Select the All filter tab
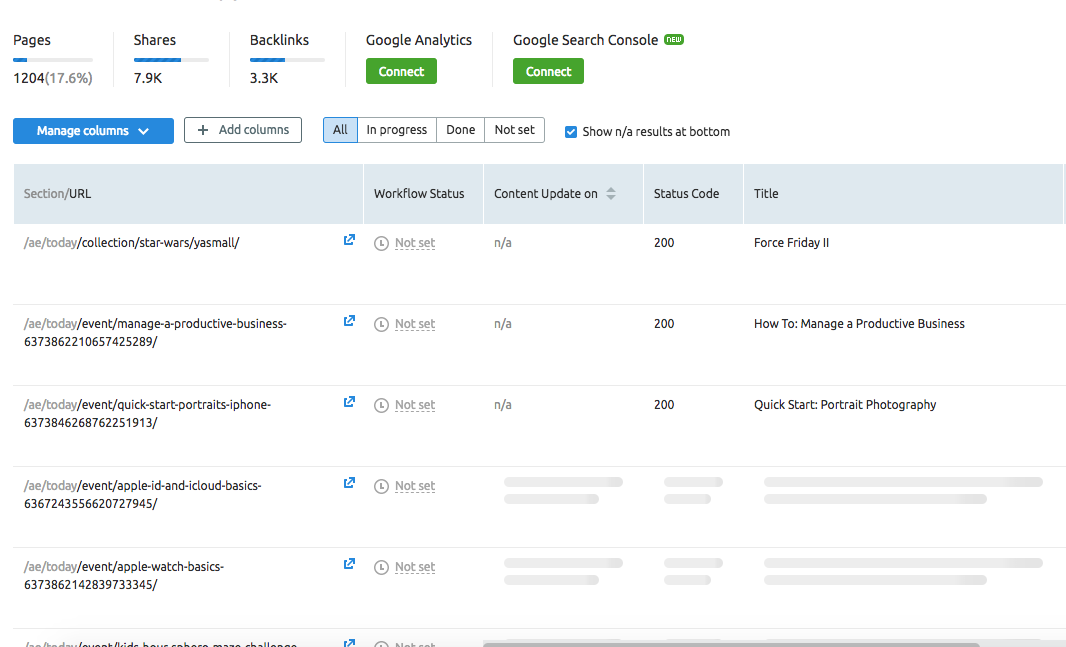The height and width of the screenshot is (647, 1066). [340, 130]
